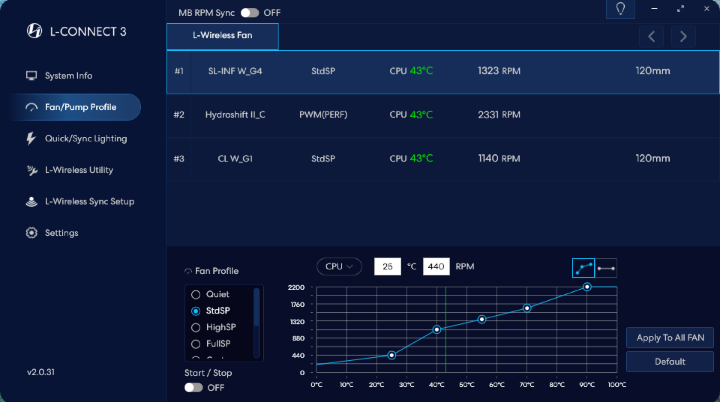
Task: Select the curve point at 70°C
Action: (x=527, y=308)
